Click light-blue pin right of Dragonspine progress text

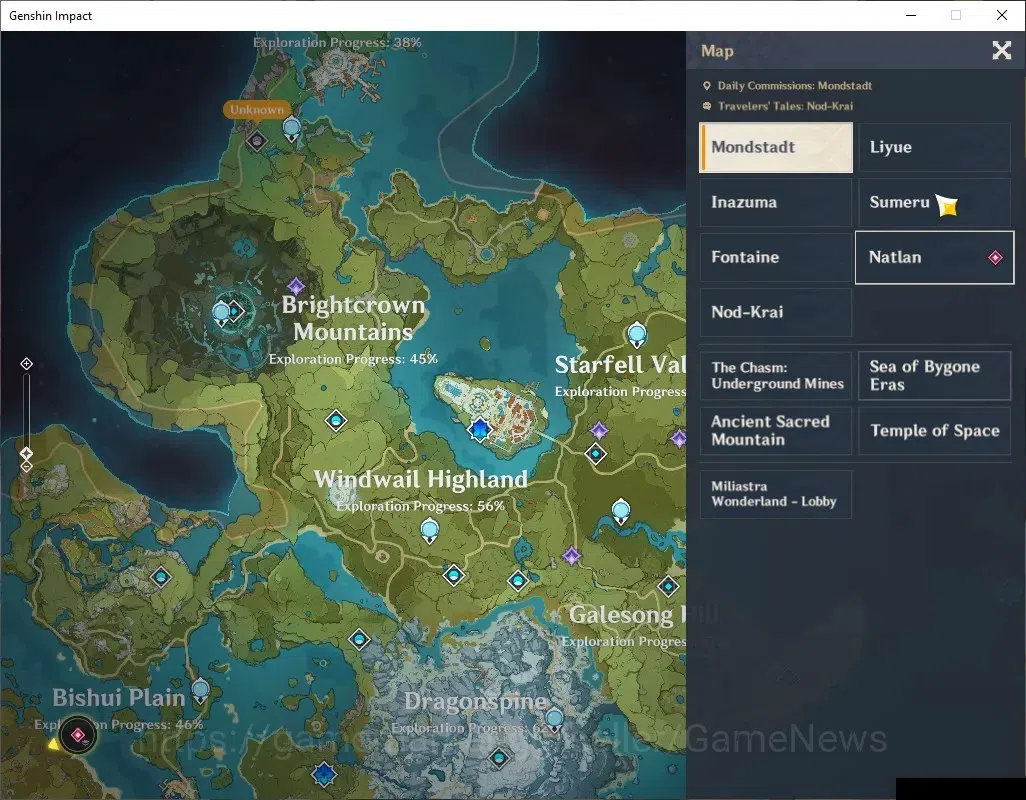[x=554, y=720]
